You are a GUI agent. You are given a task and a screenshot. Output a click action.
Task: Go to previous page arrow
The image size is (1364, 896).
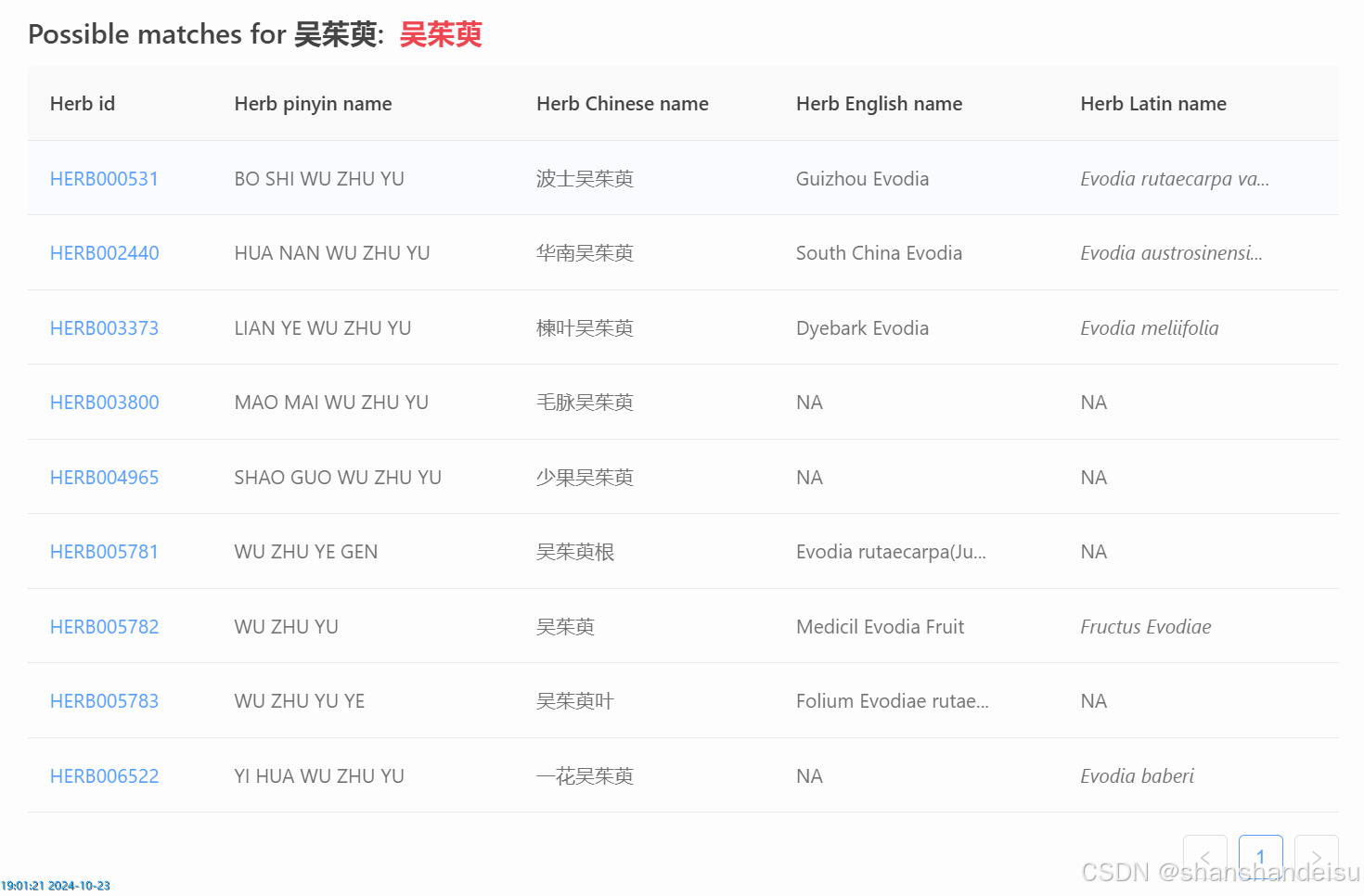(x=1205, y=857)
